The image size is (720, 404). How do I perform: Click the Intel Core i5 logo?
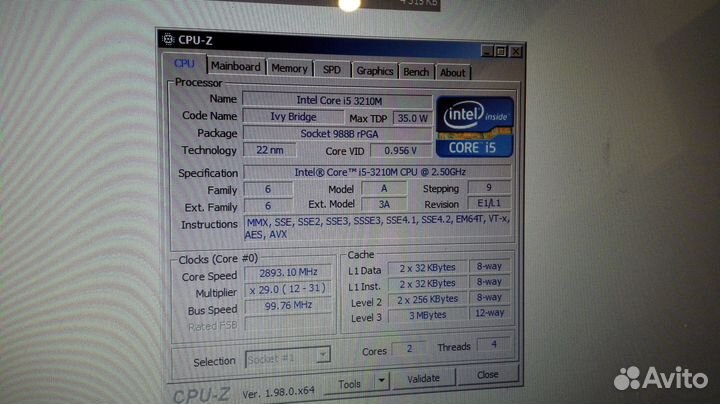(x=475, y=127)
